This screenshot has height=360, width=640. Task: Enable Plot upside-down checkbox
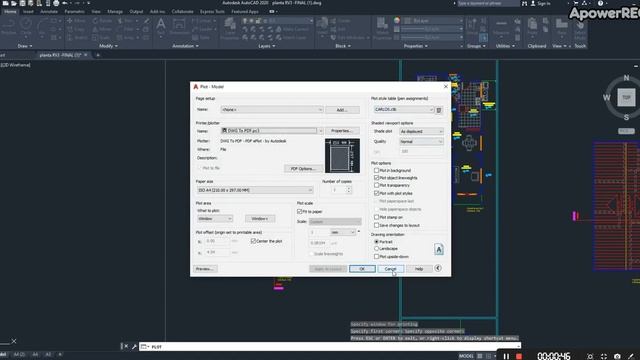pos(376,256)
